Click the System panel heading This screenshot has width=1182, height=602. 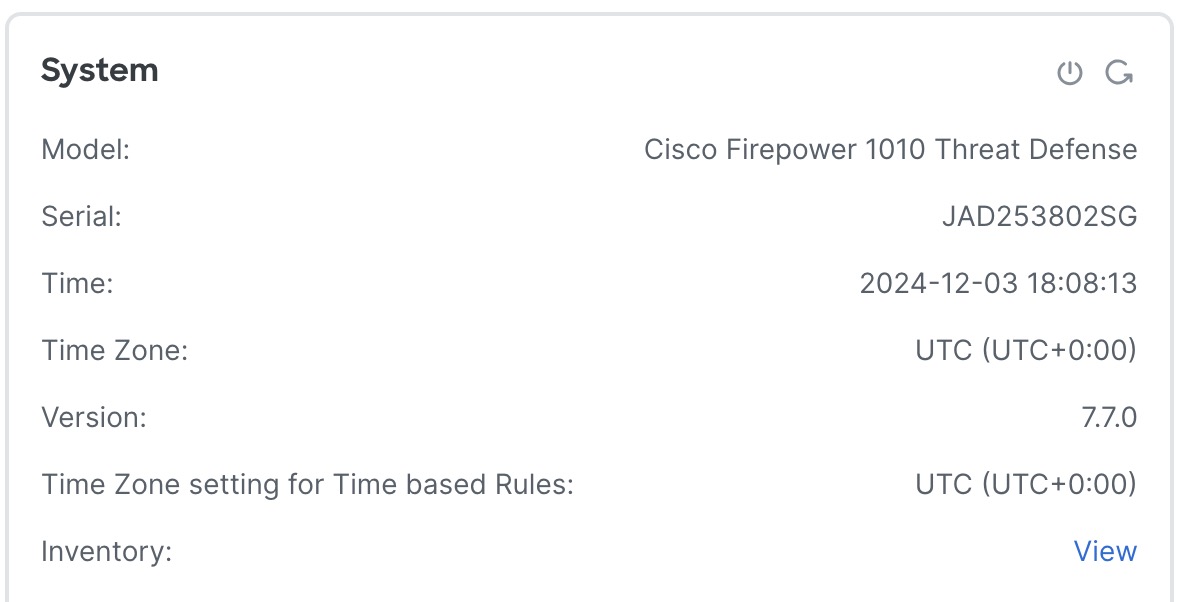[x=99, y=71]
